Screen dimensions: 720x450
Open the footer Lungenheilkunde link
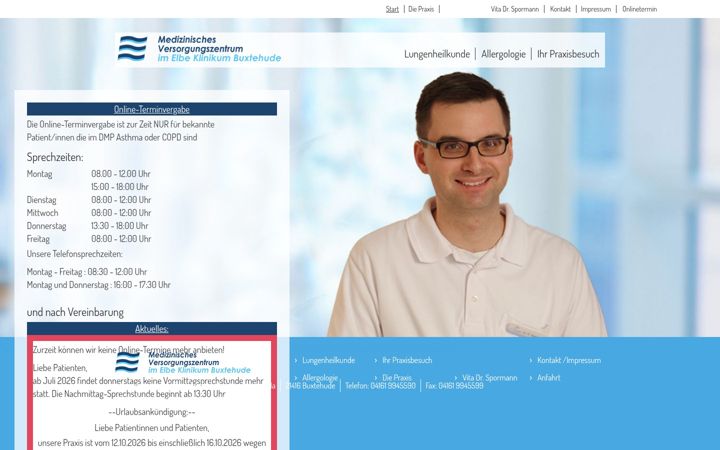point(328,360)
